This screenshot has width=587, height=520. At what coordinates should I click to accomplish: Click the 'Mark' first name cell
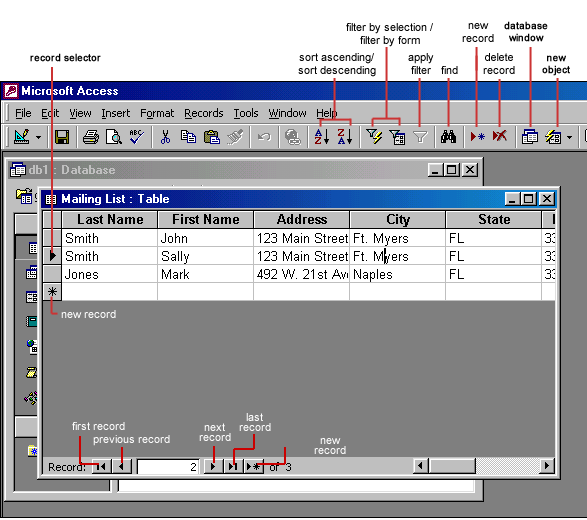pos(206,274)
